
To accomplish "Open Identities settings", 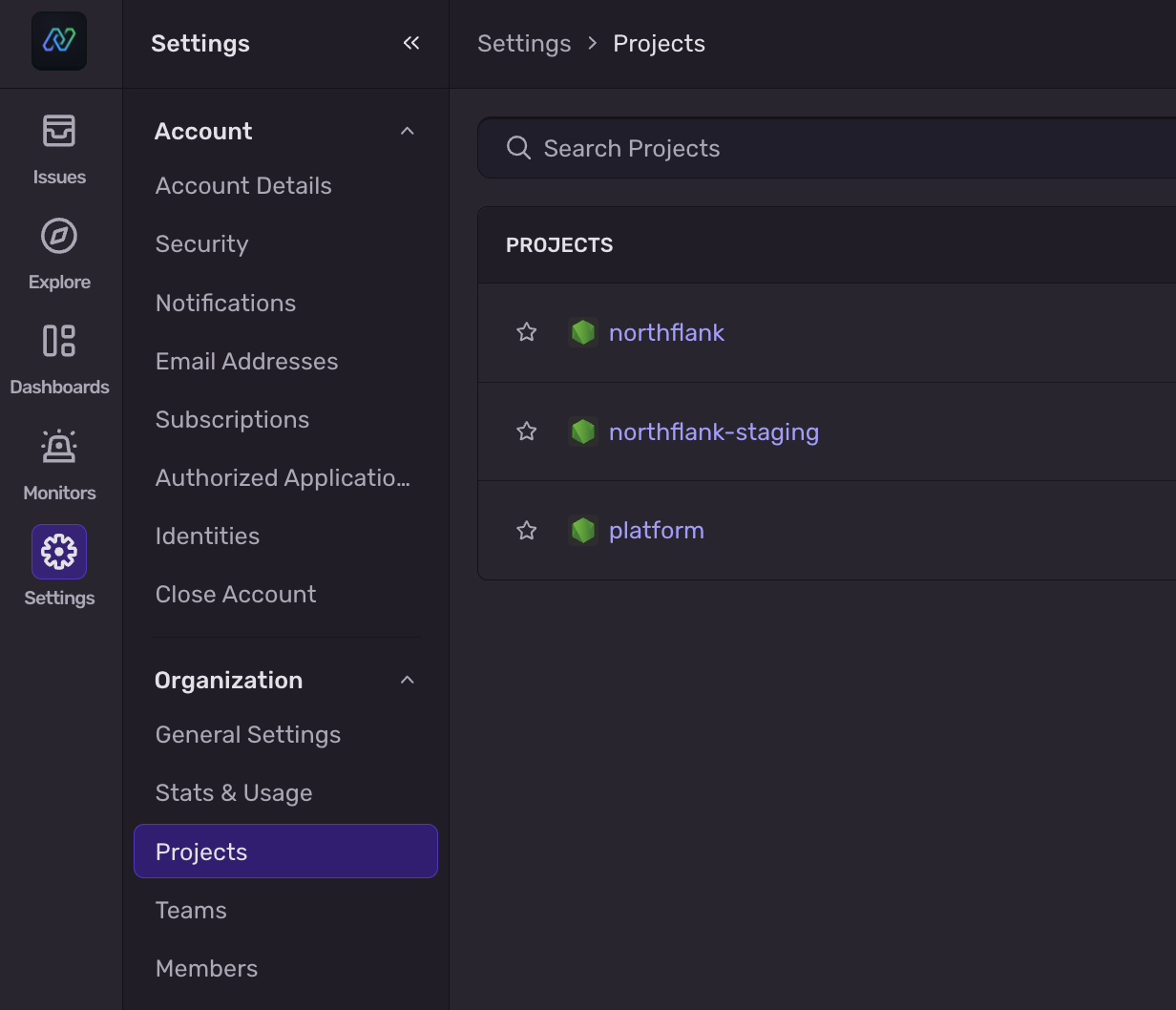I will point(207,536).
